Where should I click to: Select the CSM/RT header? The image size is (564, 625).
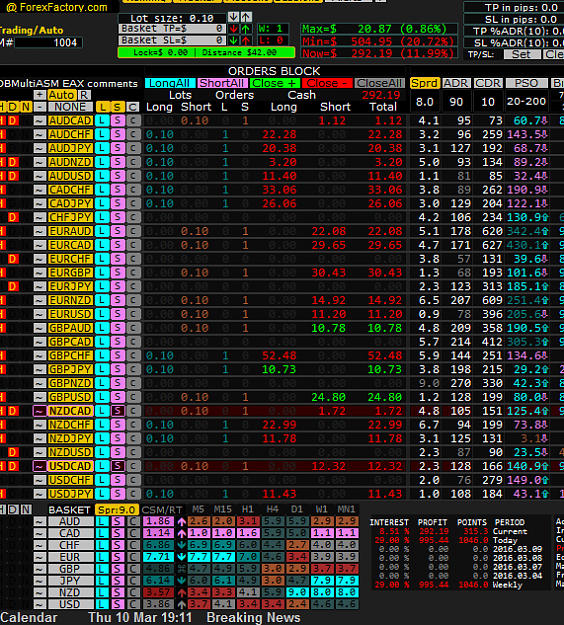click(x=162, y=509)
